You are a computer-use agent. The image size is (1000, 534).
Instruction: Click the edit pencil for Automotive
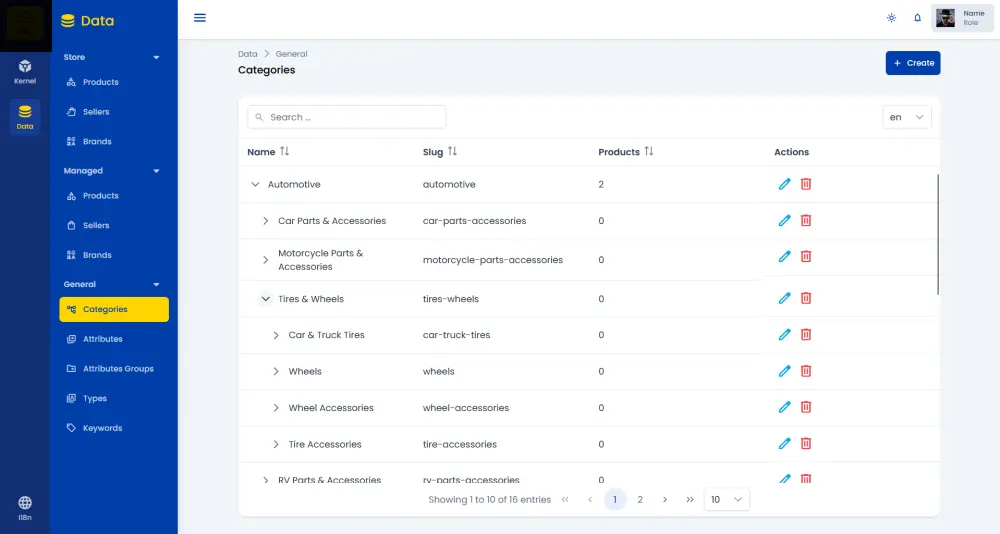tap(784, 184)
